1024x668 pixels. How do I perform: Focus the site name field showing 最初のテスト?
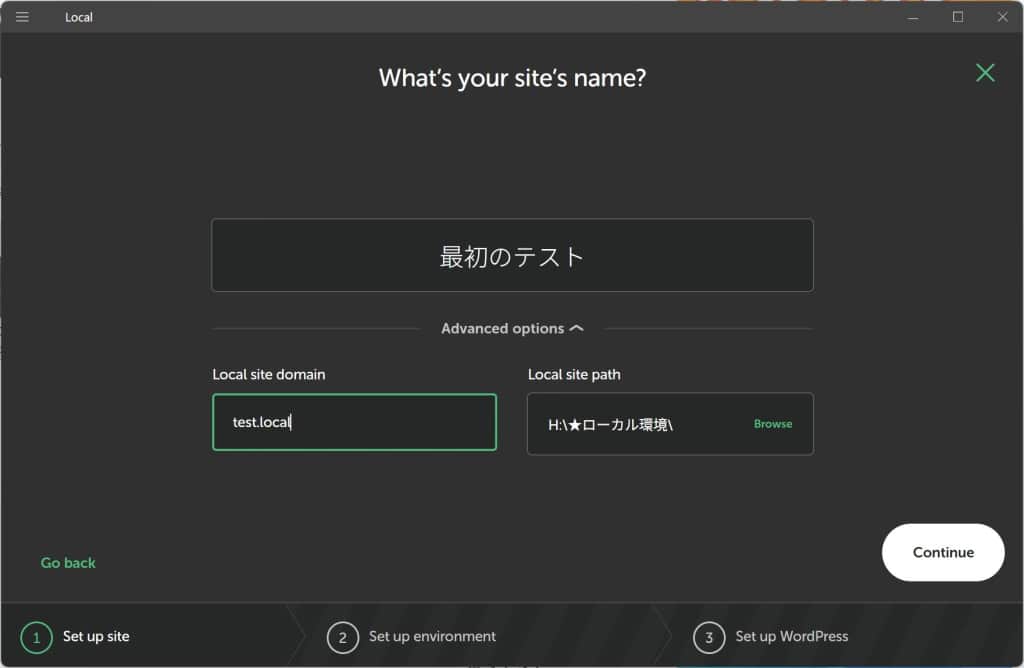tap(512, 256)
